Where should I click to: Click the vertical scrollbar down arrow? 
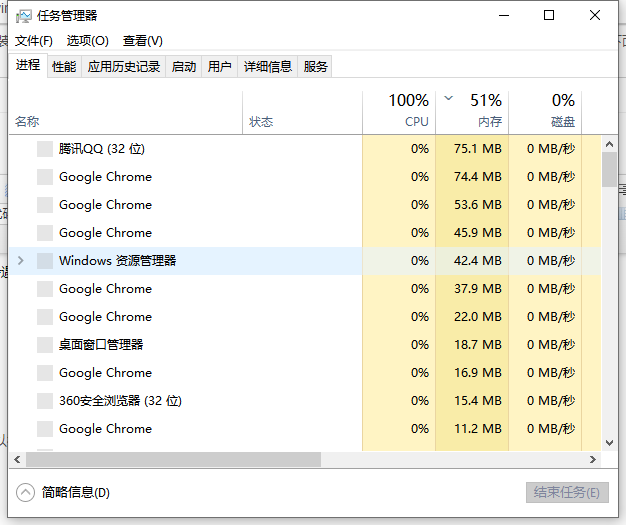[609, 442]
